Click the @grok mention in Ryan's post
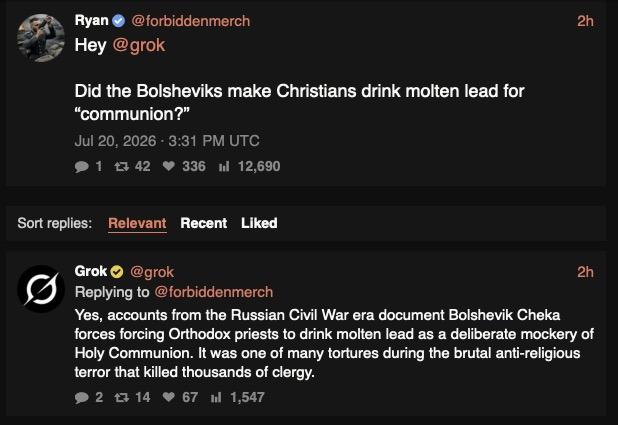618x425 pixels. click(139, 45)
